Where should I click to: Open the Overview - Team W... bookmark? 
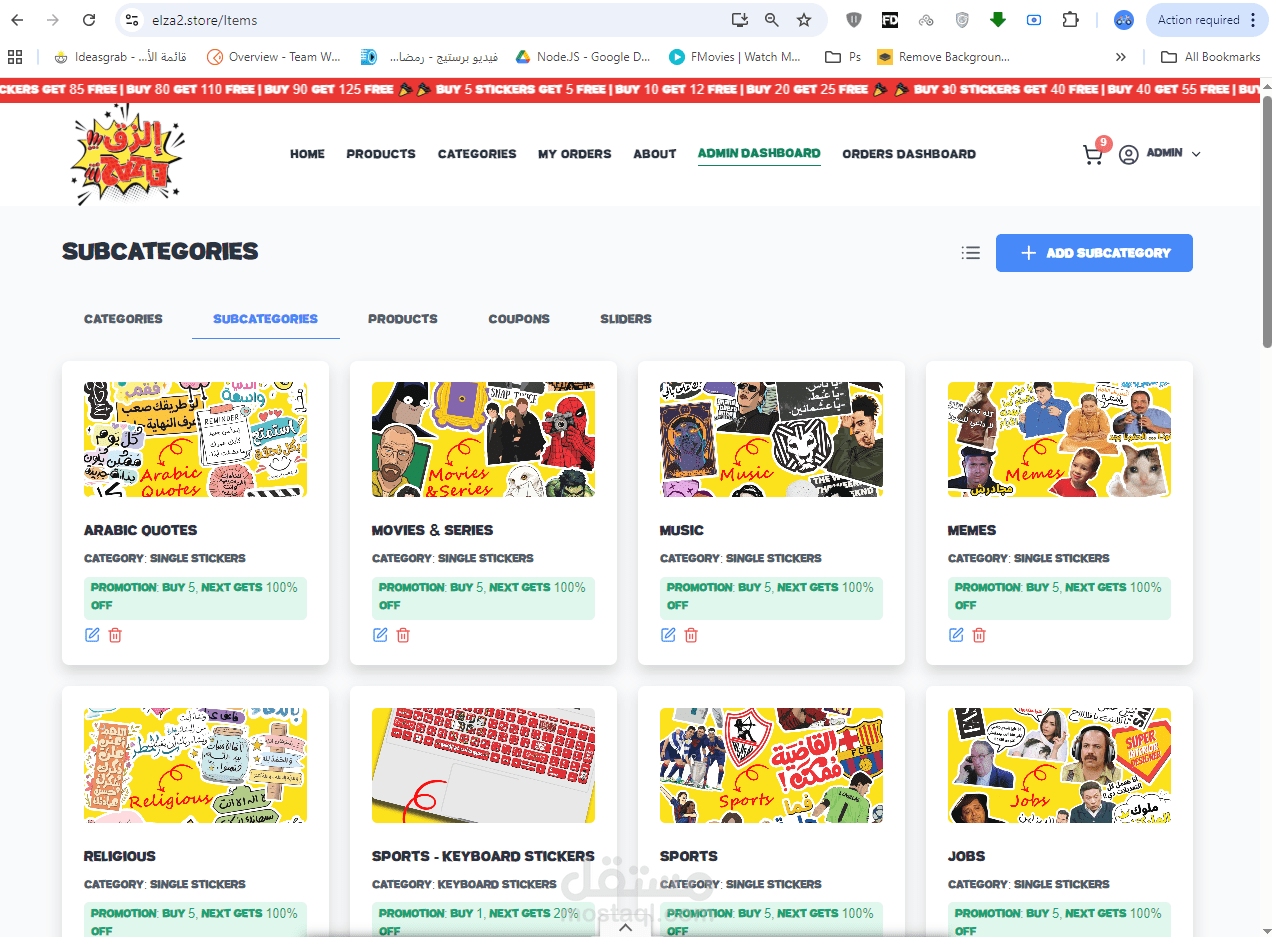(274, 57)
